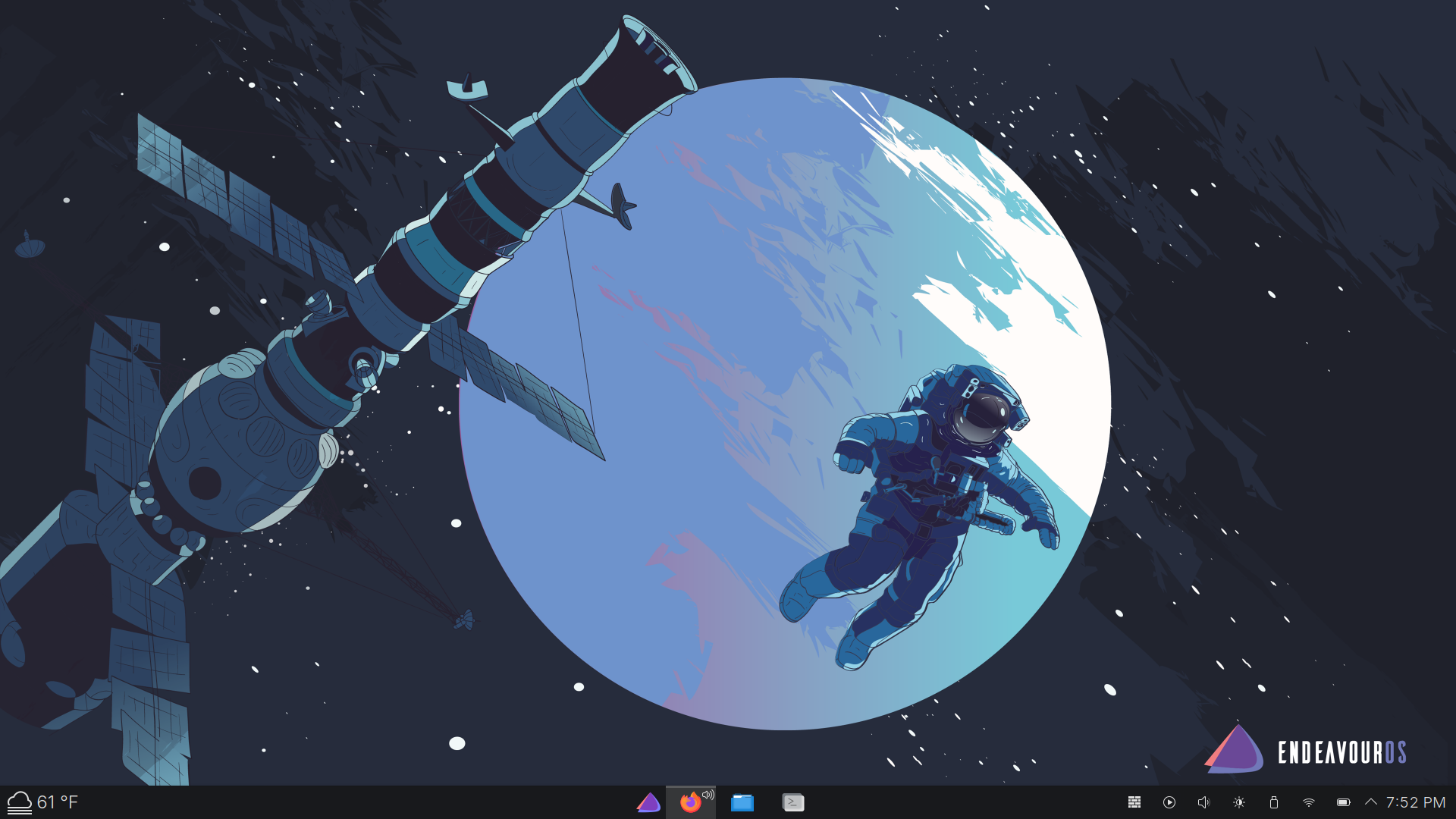
Task: Open the EndeavourOS application launcher
Action: pos(648,802)
